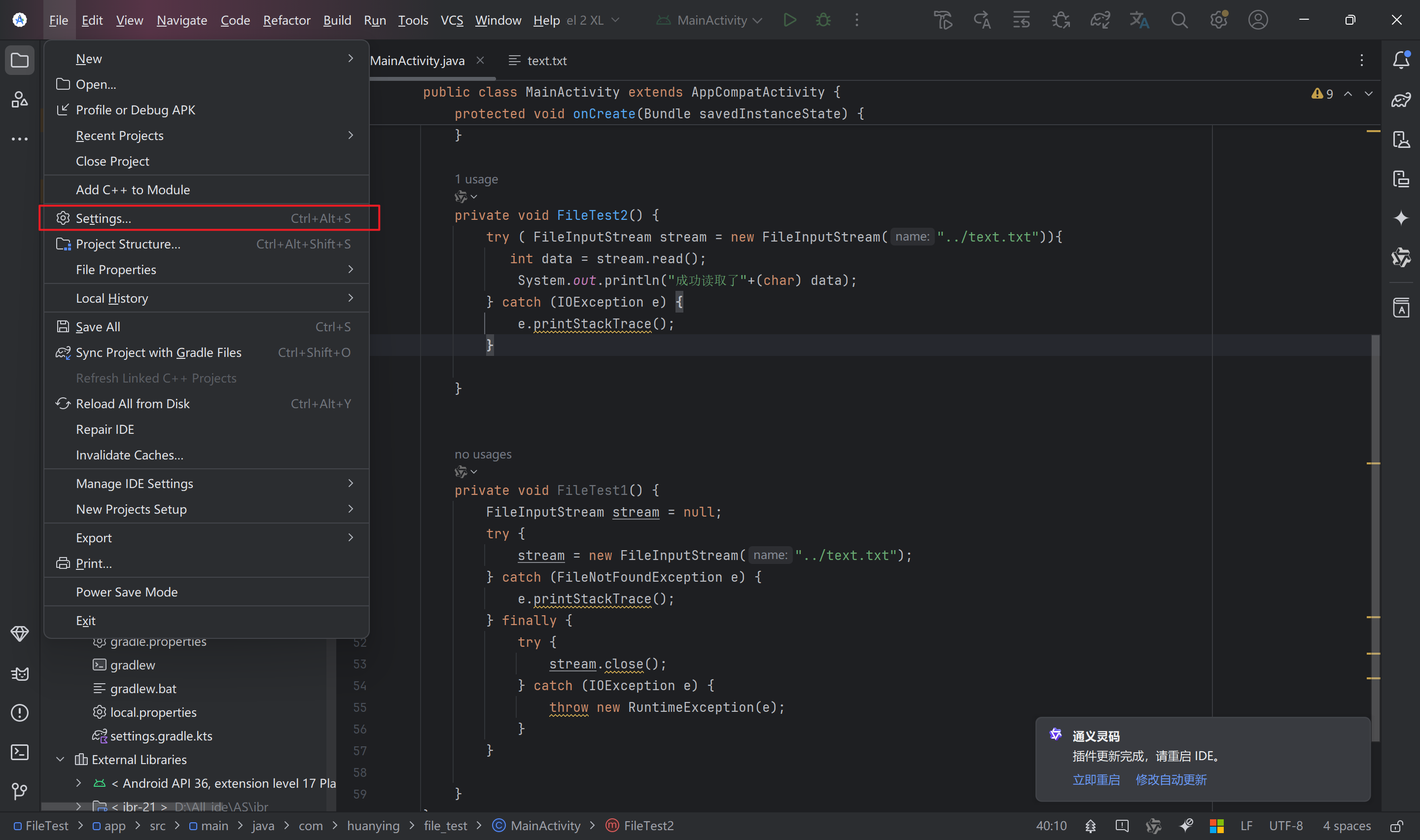Viewport: 1420px width, 840px height.
Task: Click the editor vertical scrollbar
Action: pyautogui.click(x=1375, y=538)
